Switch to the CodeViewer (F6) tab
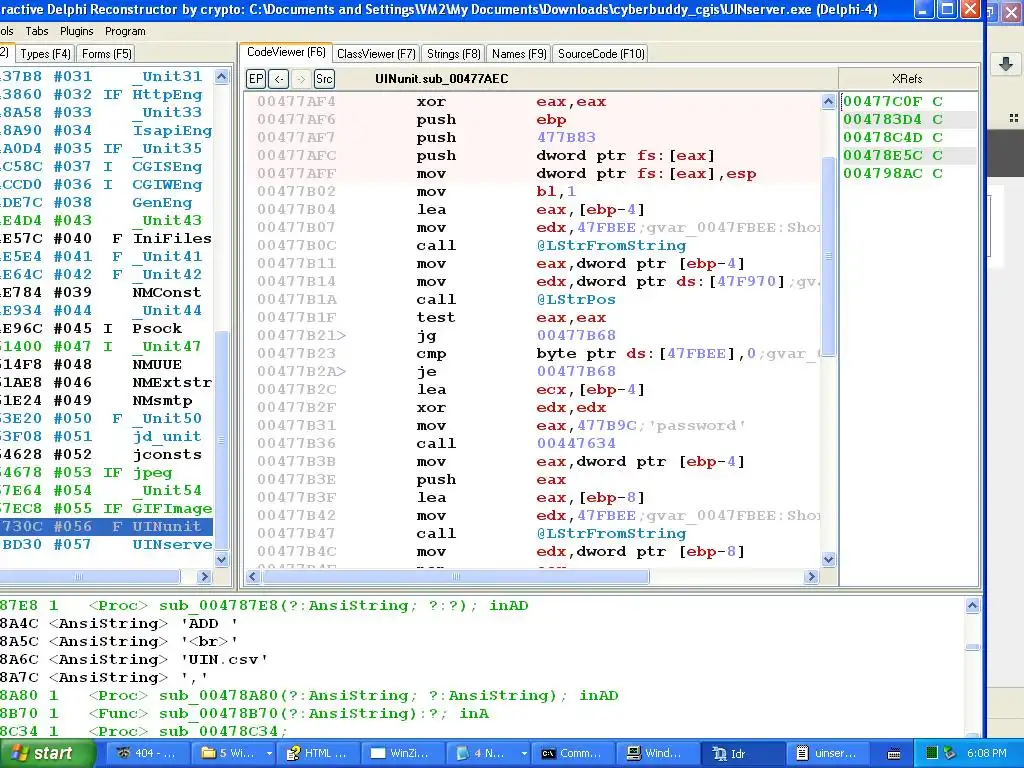This screenshot has height=768, width=1024. (x=285, y=52)
